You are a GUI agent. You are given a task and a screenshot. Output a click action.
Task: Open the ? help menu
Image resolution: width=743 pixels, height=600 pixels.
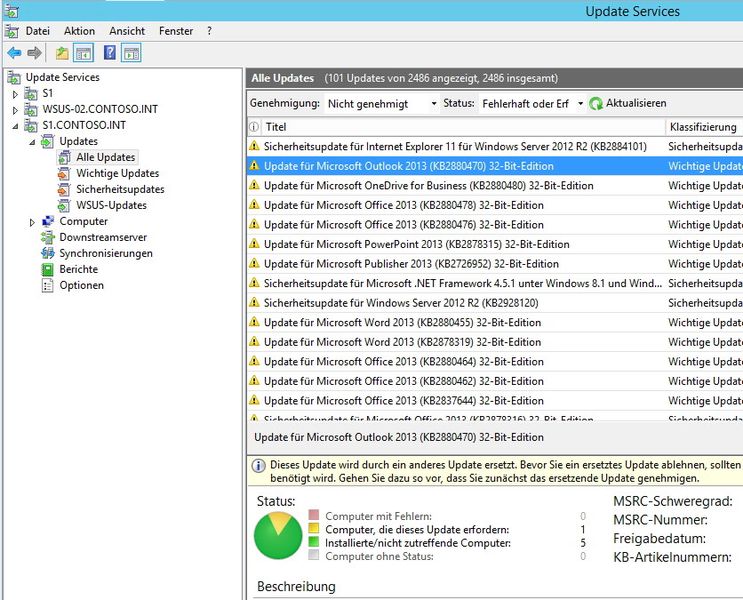pos(209,31)
